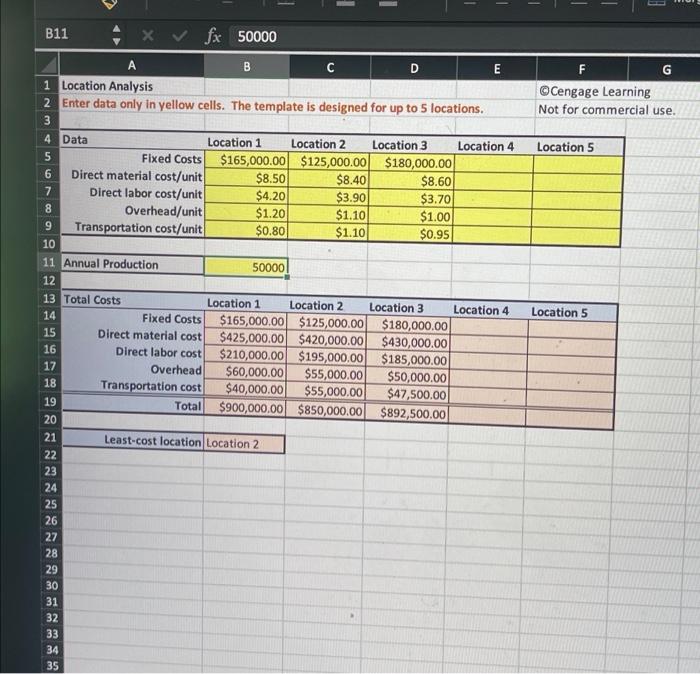
Task: Select the $47,500.00 transportation cost cell
Action: (x=406, y=394)
